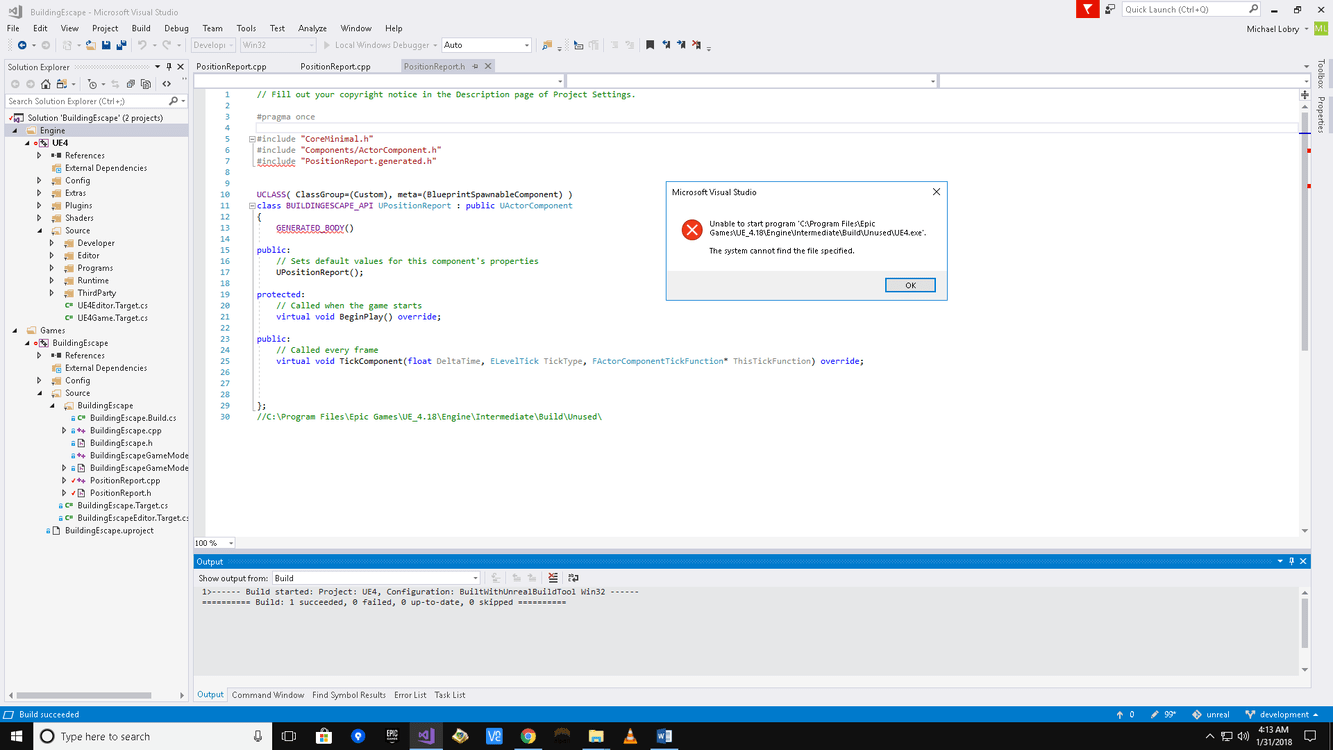Clear all text in the Output window

coord(553,577)
